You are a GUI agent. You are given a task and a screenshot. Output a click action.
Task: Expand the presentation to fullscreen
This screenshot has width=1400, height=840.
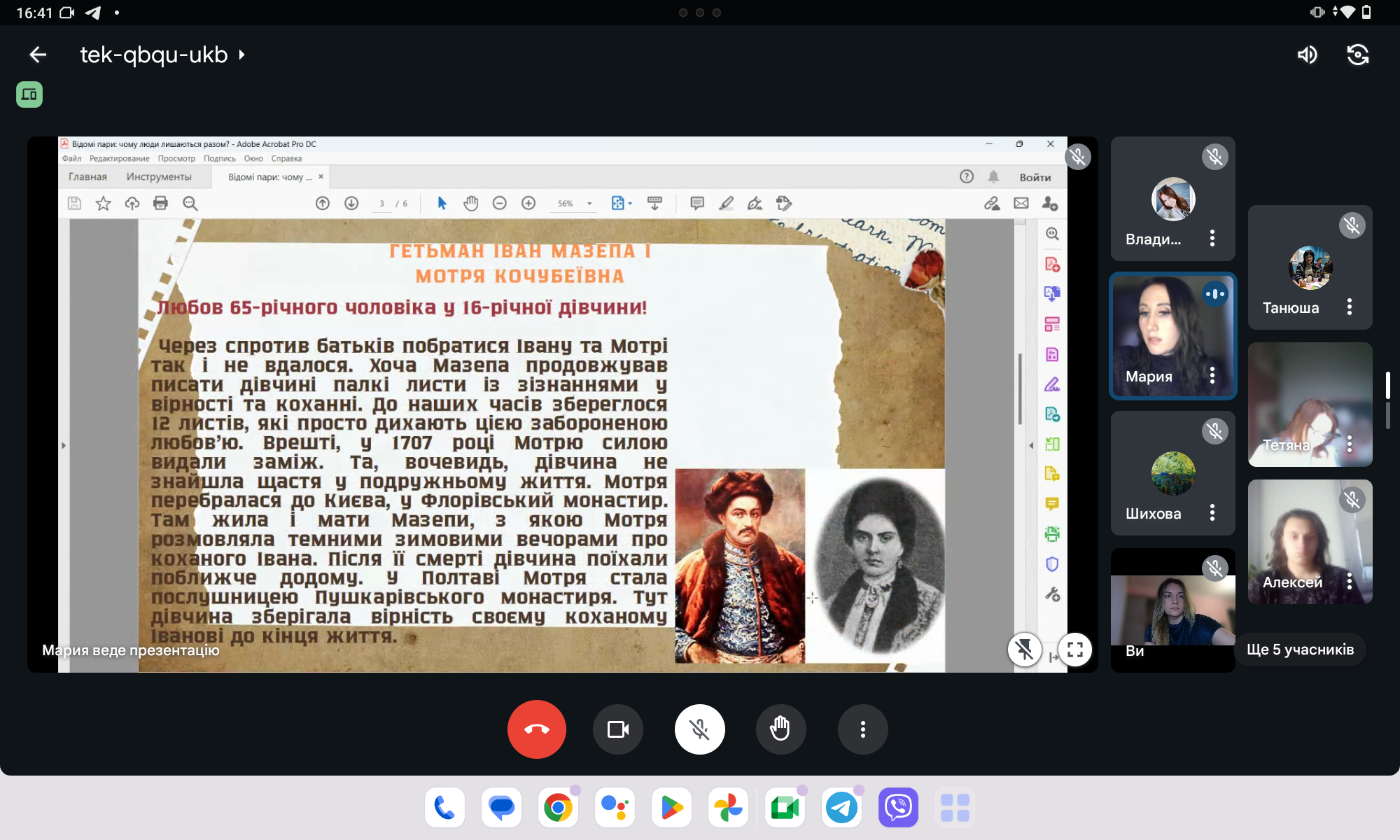(x=1075, y=650)
